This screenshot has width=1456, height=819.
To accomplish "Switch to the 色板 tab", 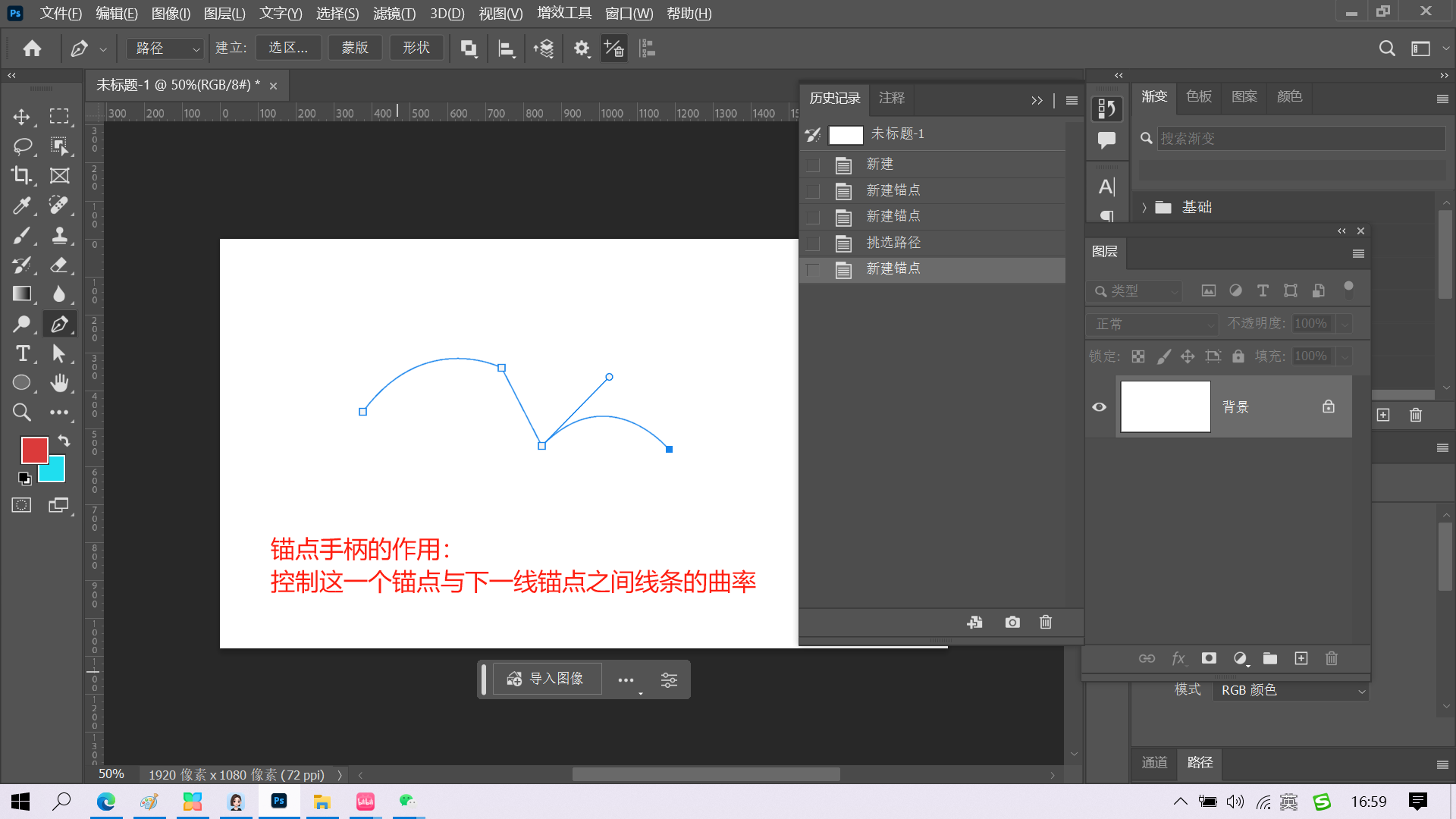I will coord(1198,97).
